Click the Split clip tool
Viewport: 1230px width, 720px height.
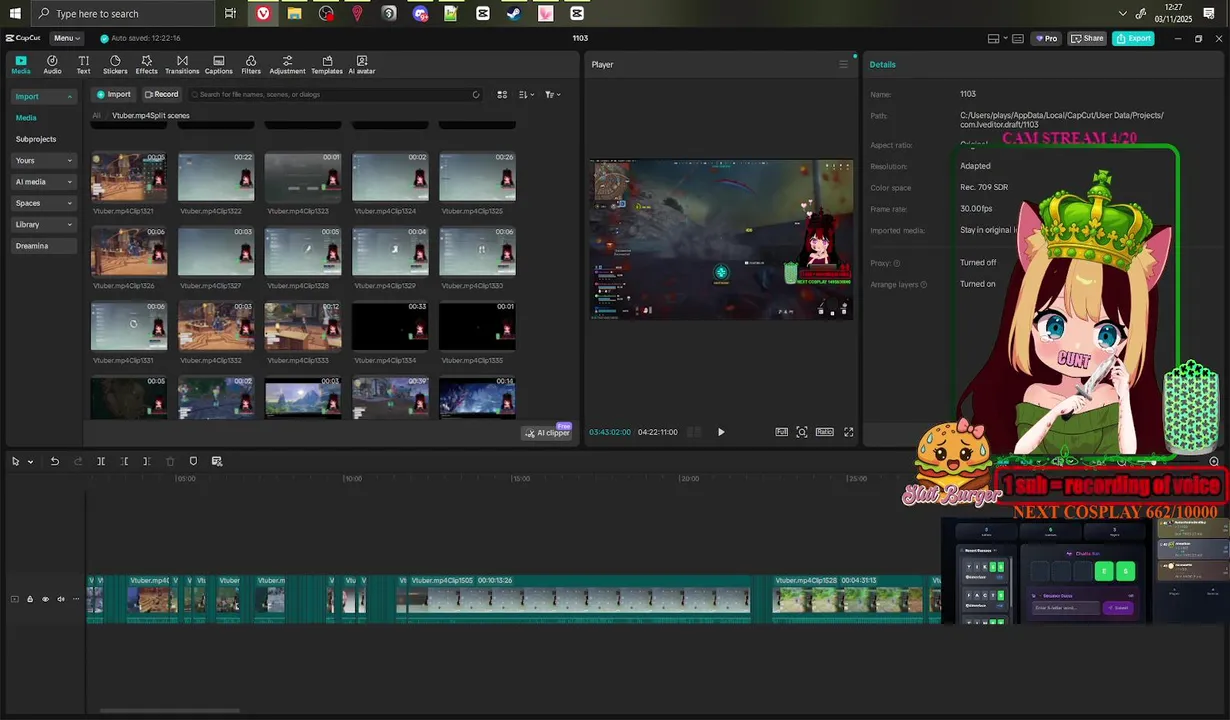pos(101,461)
